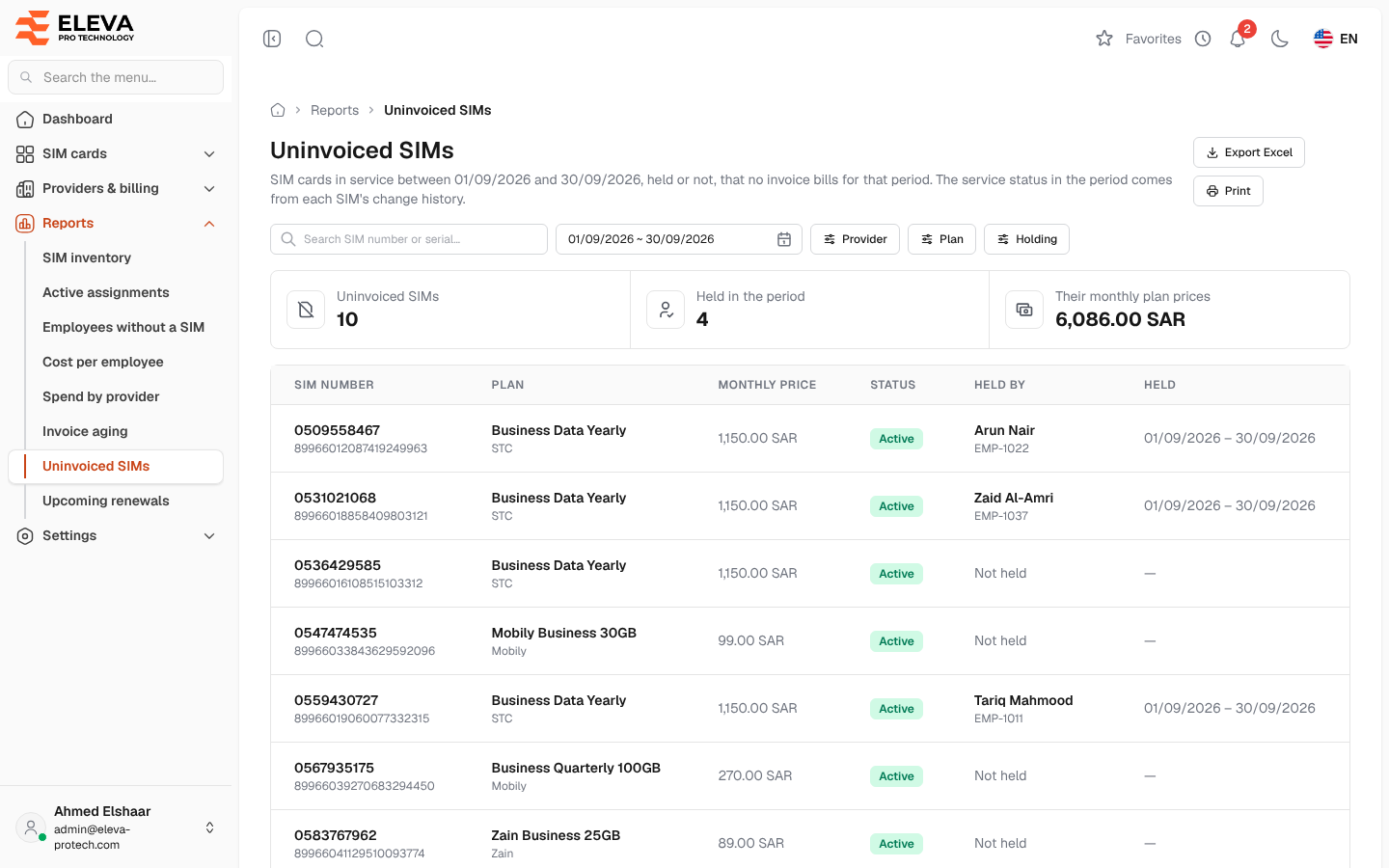1389x868 pixels.
Task: Click Active badge for SIM 0547474535
Action: point(896,641)
